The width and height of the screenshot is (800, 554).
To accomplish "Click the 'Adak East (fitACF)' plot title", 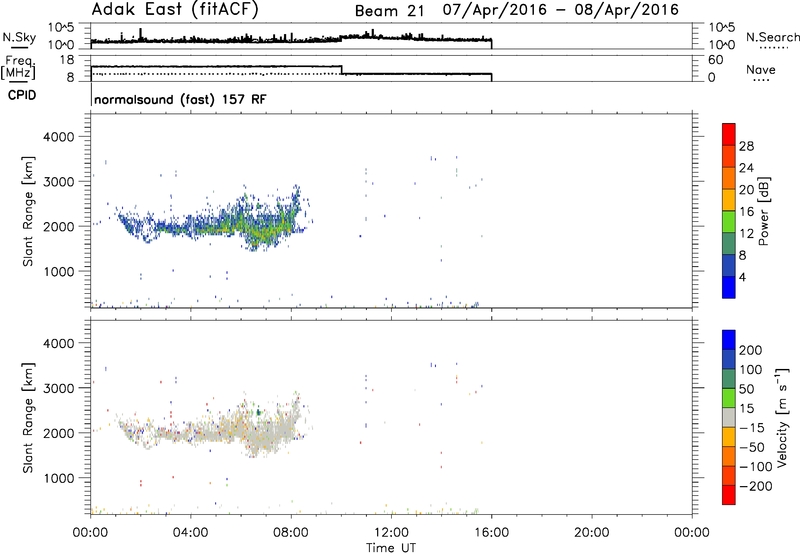I will tap(175, 10).
